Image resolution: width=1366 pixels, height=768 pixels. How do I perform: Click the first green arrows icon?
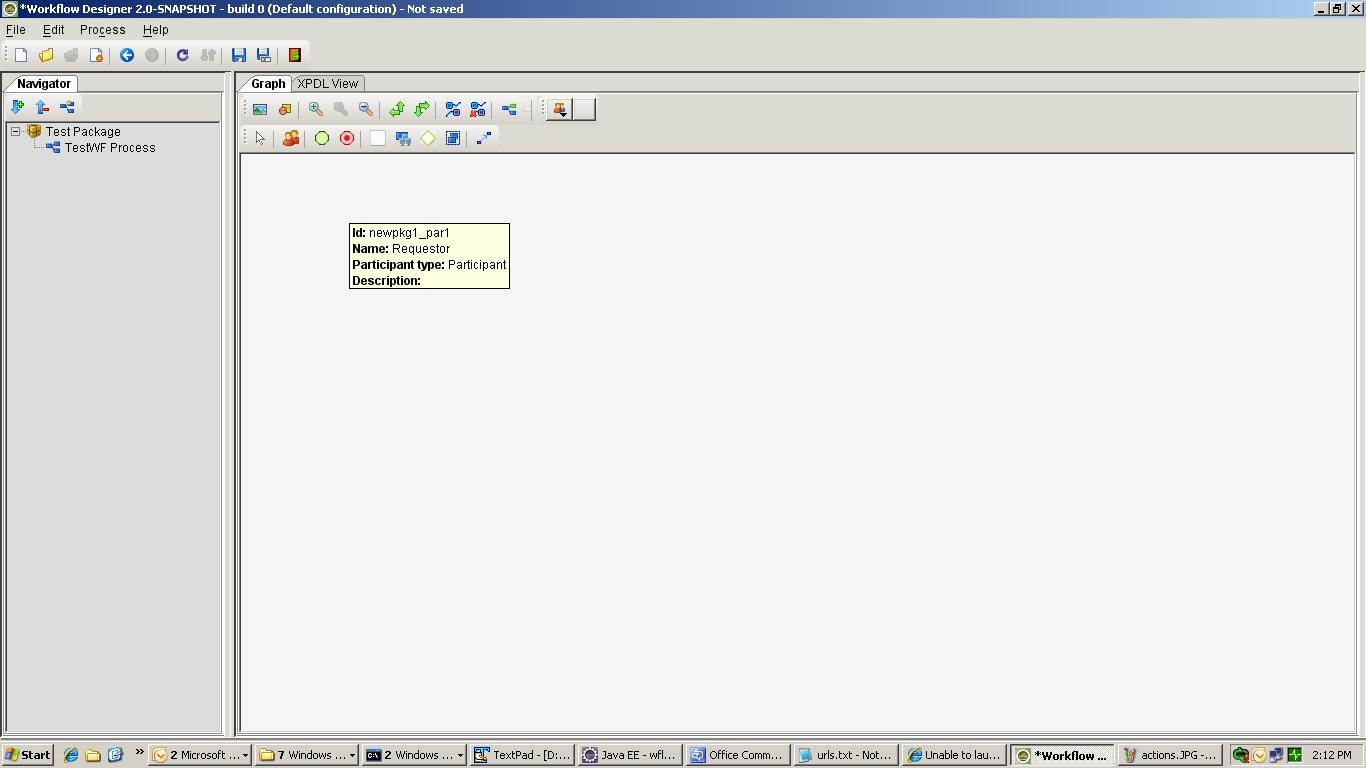(397, 109)
